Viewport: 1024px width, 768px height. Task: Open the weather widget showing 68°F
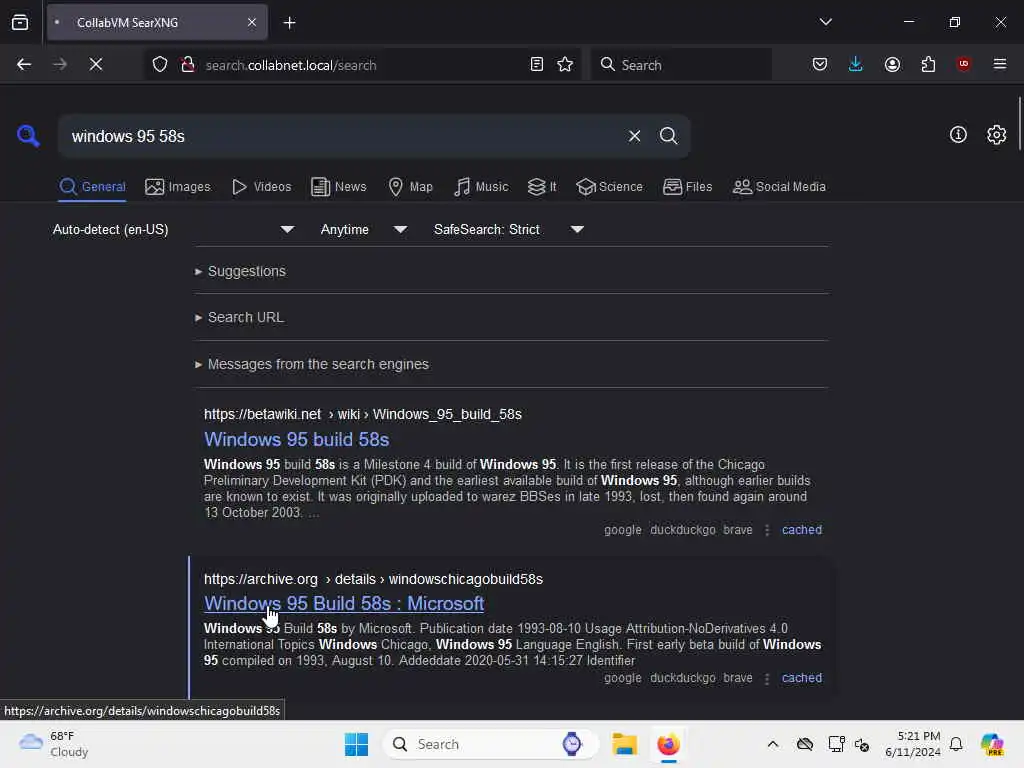coord(54,744)
